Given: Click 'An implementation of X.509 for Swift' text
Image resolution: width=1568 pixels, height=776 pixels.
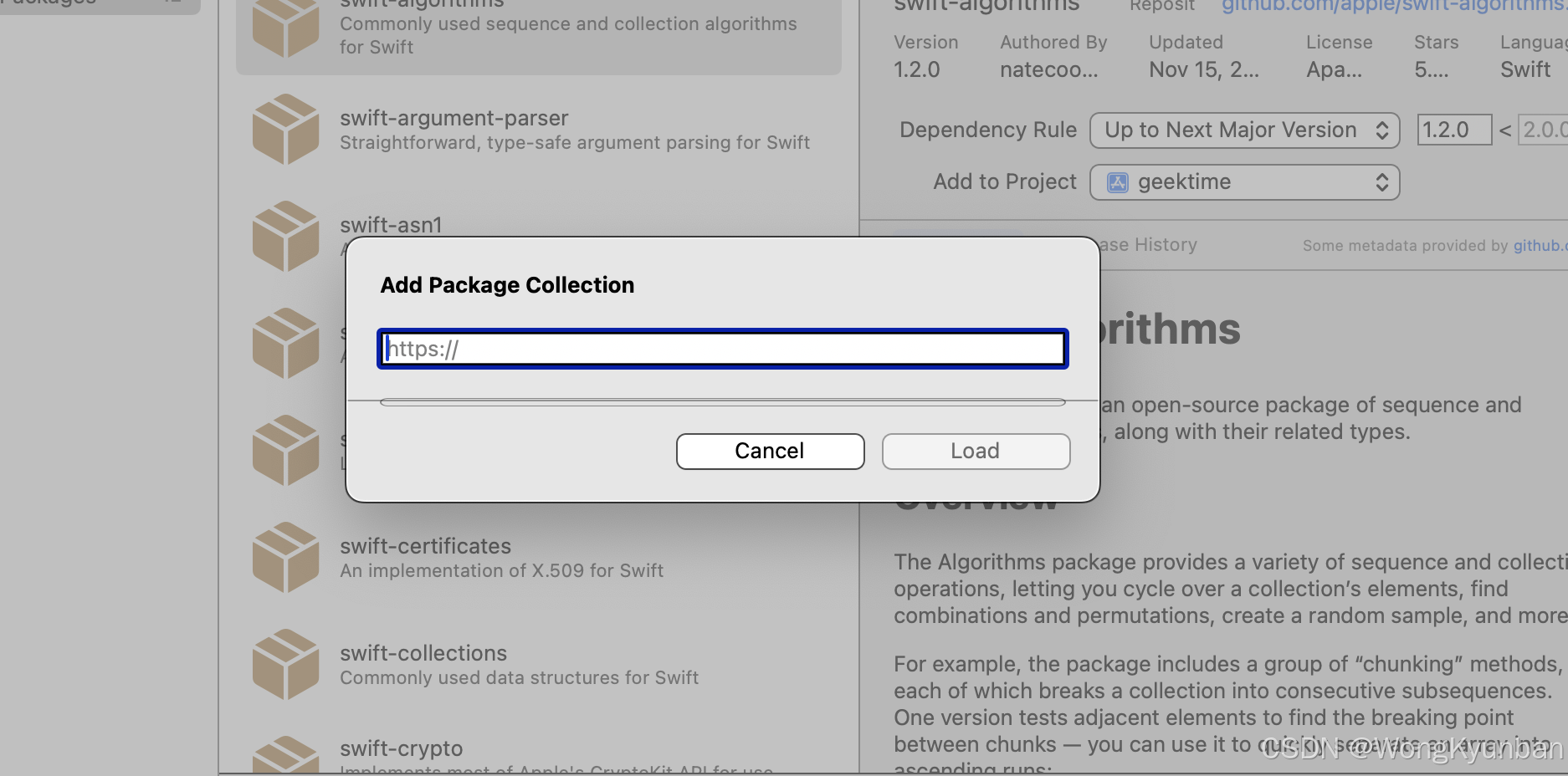Looking at the screenshot, I should tap(502, 571).
